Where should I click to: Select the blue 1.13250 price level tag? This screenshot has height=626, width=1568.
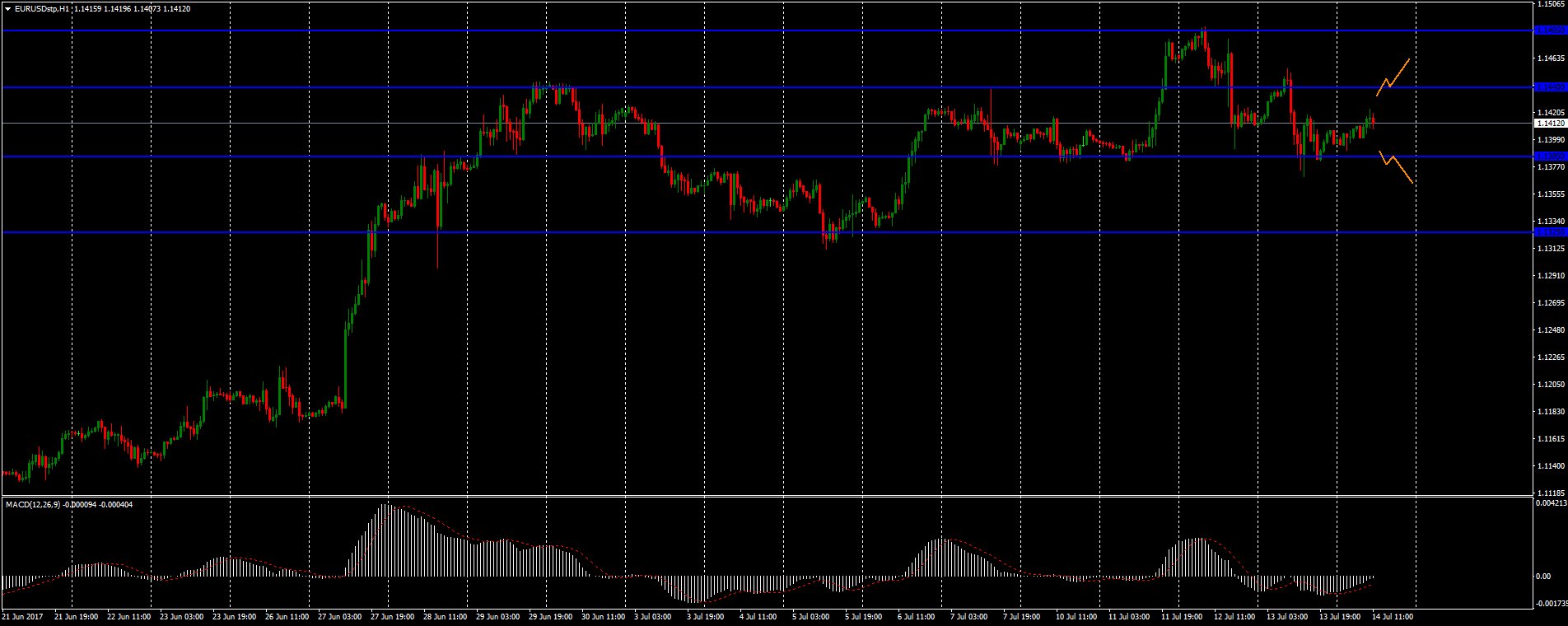(1549, 232)
